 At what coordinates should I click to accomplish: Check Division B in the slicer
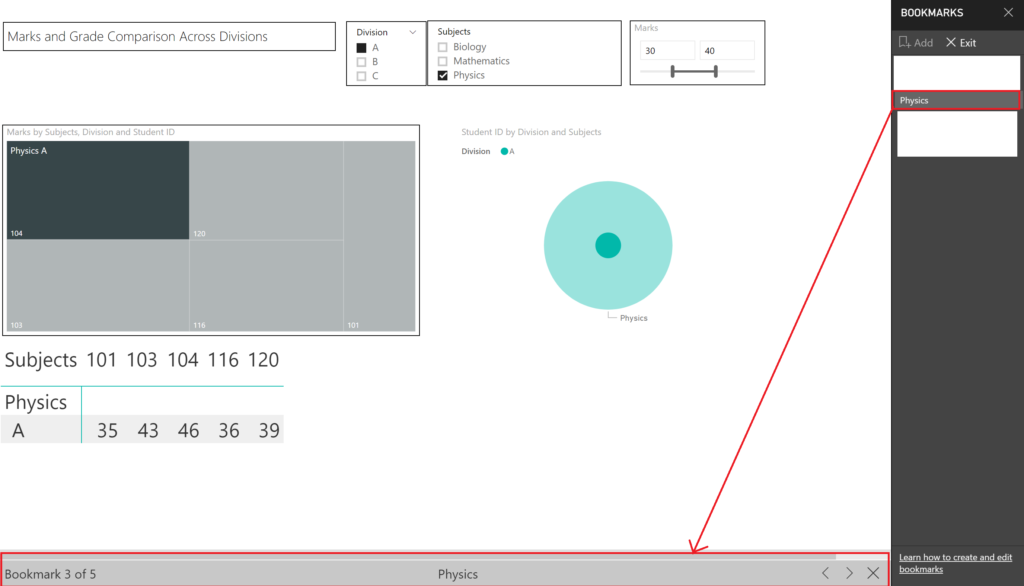point(362,60)
